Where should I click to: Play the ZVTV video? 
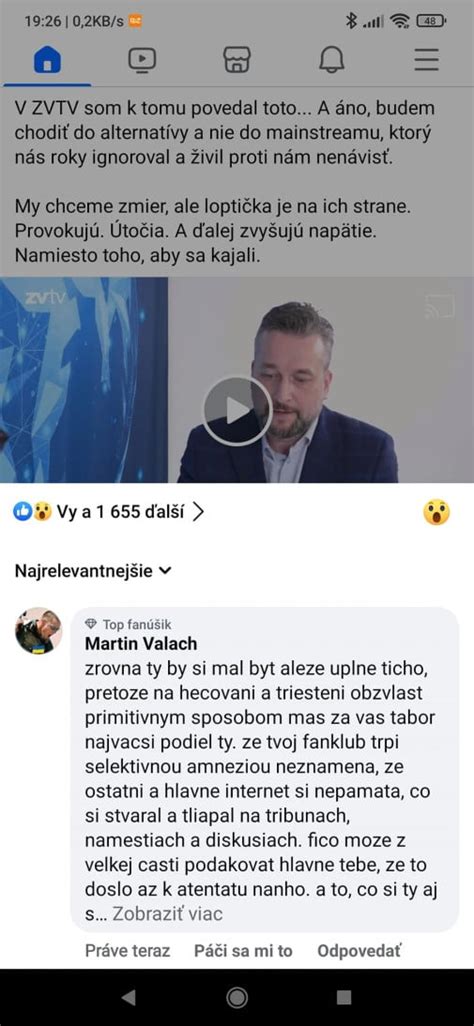[237, 410]
